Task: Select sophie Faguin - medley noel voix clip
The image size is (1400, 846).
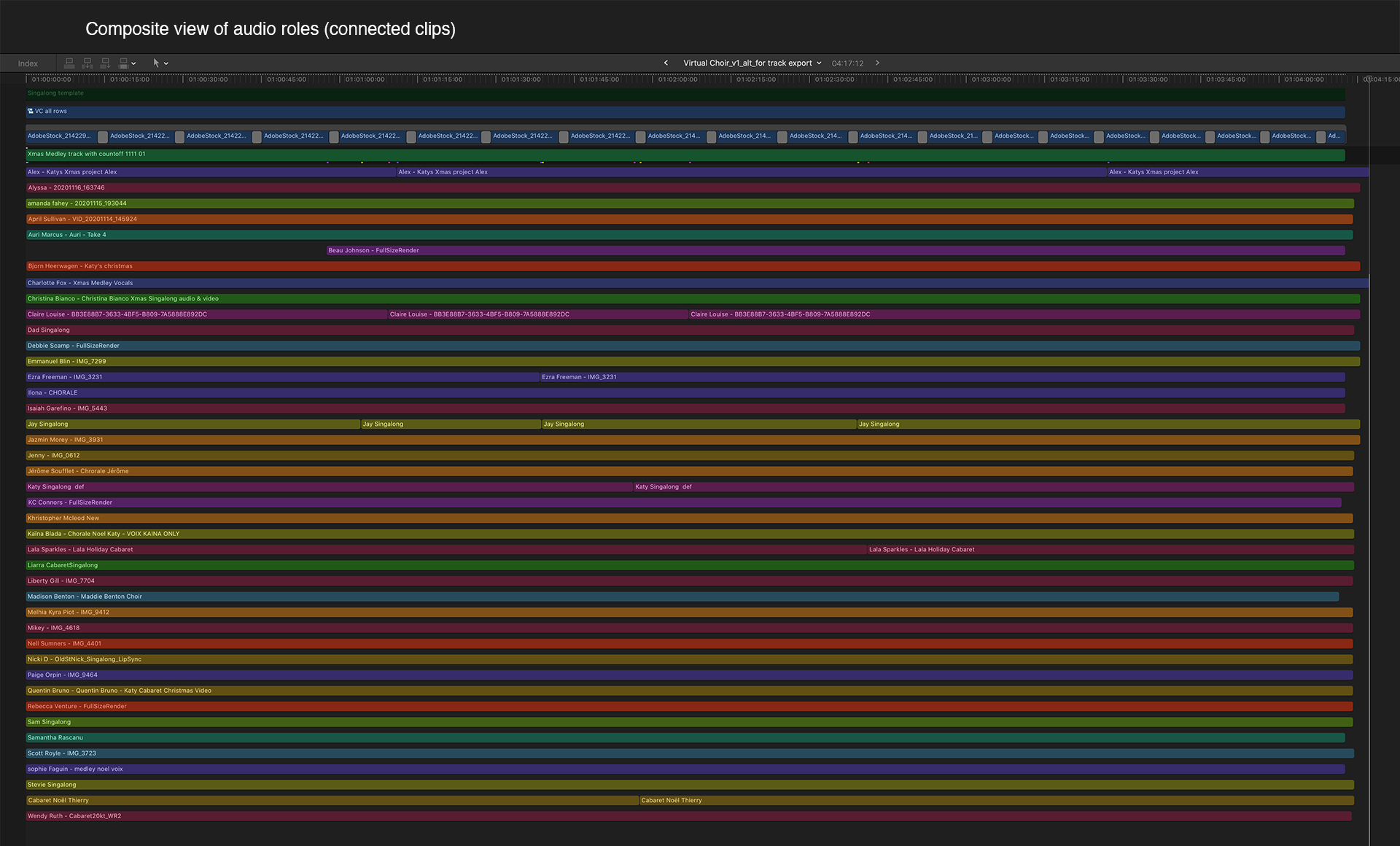Action: [x=685, y=769]
